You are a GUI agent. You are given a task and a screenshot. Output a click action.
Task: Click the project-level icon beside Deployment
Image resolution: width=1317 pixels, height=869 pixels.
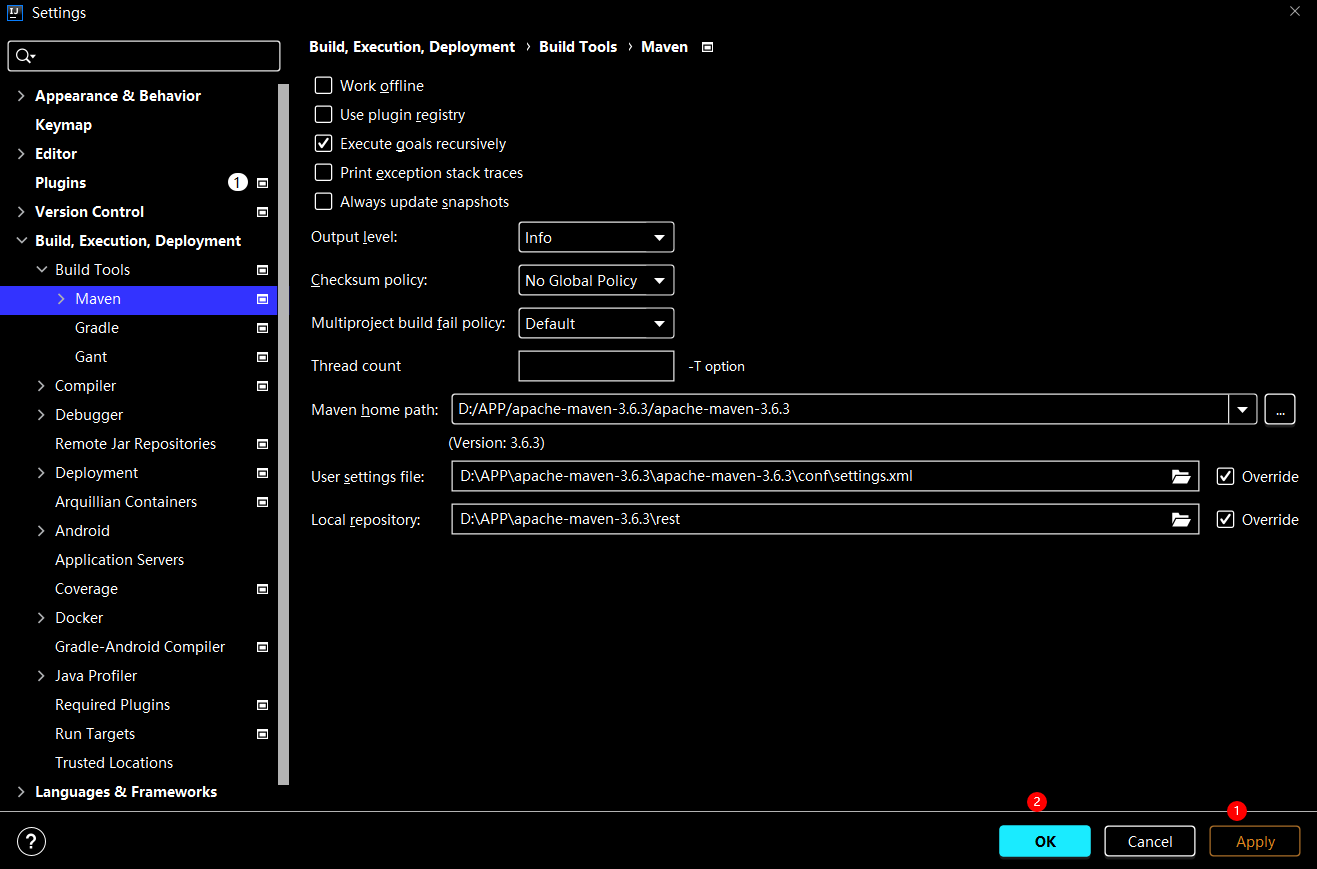[263, 473]
